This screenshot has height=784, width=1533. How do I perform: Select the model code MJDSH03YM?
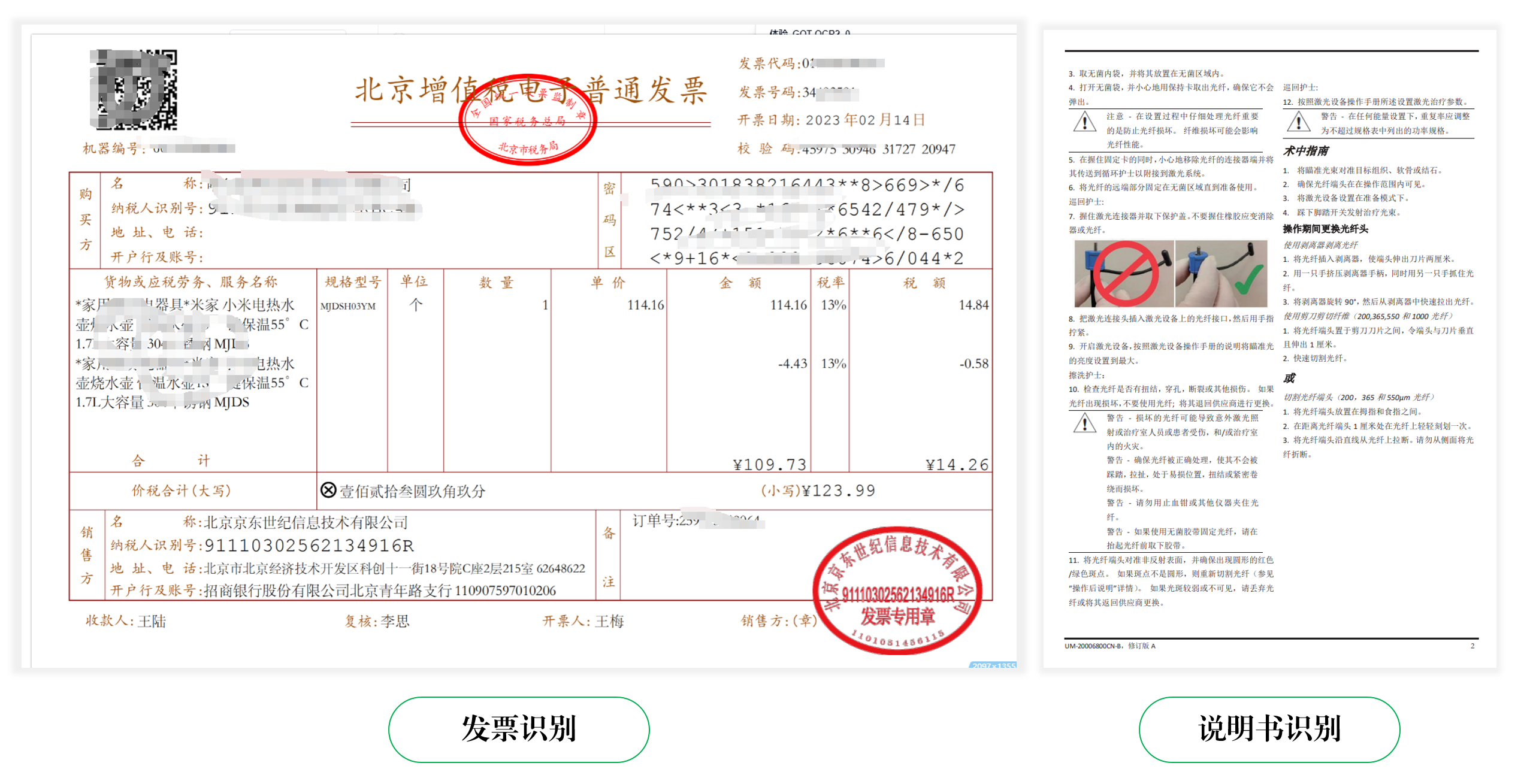(347, 306)
